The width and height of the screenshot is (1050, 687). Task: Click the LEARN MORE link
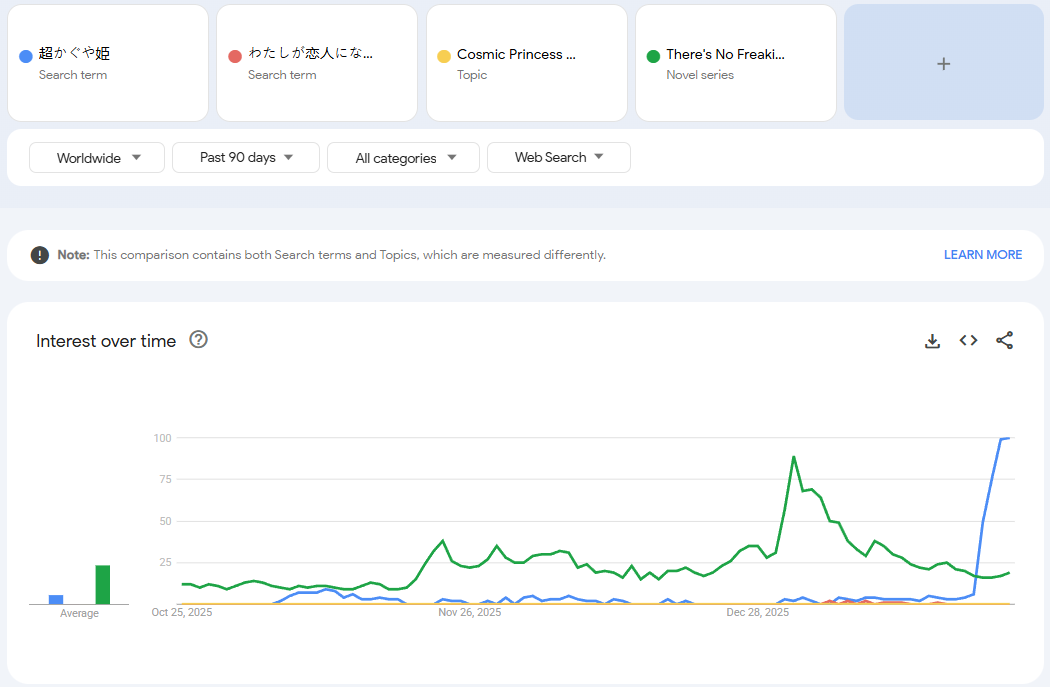pos(982,255)
